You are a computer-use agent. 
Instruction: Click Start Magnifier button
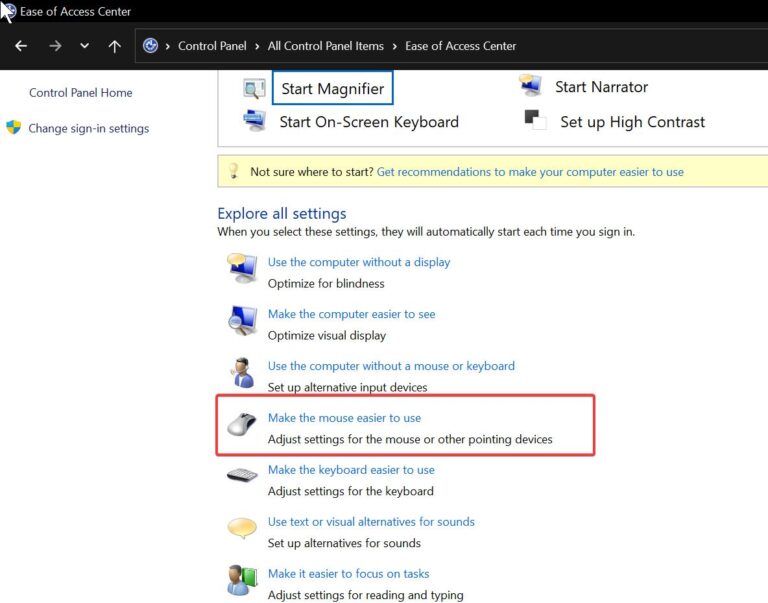[332, 88]
